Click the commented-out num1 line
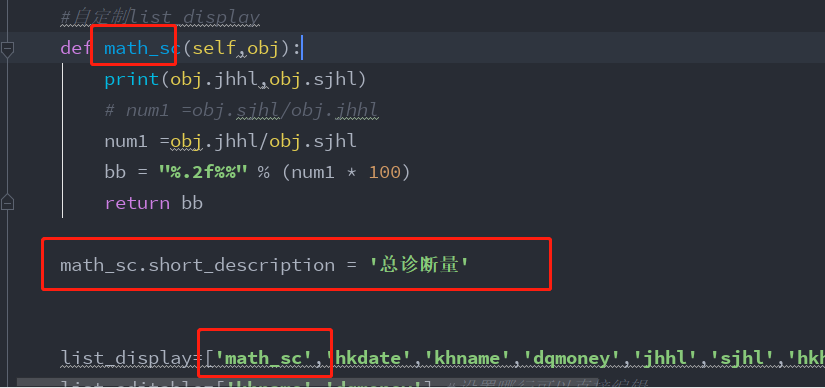This screenshot has height=388, width=825. click(x=242, y=111)
